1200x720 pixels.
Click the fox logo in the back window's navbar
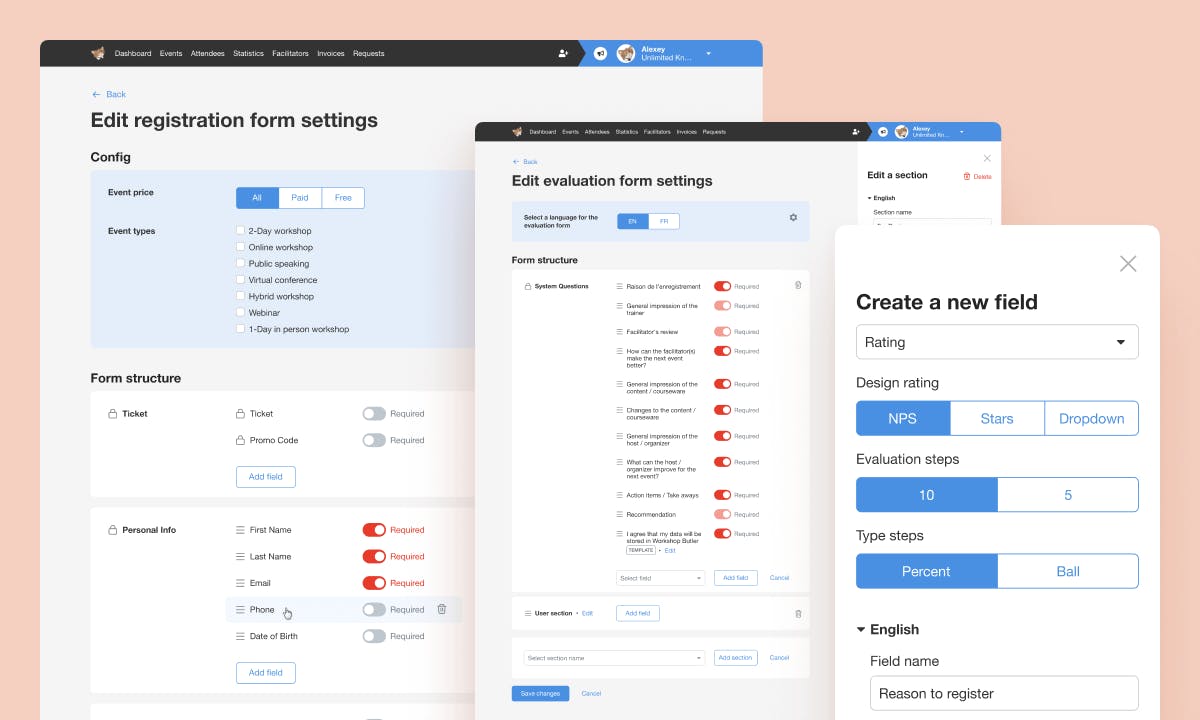98,53
